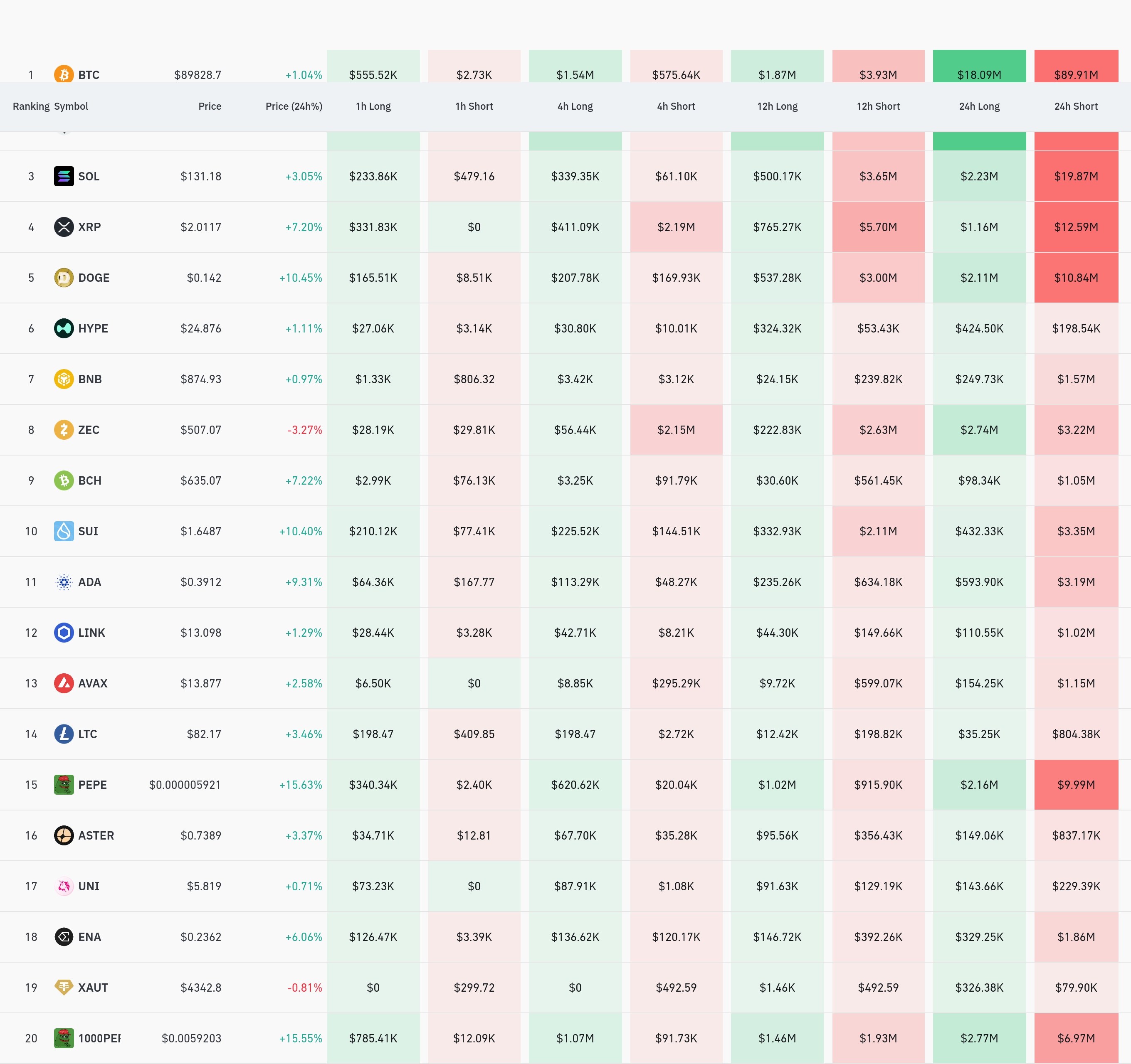The height and width of the screenshot is (1064, 1131).
Task: Open the AVAX symbol link
Action: click(93, 684)
